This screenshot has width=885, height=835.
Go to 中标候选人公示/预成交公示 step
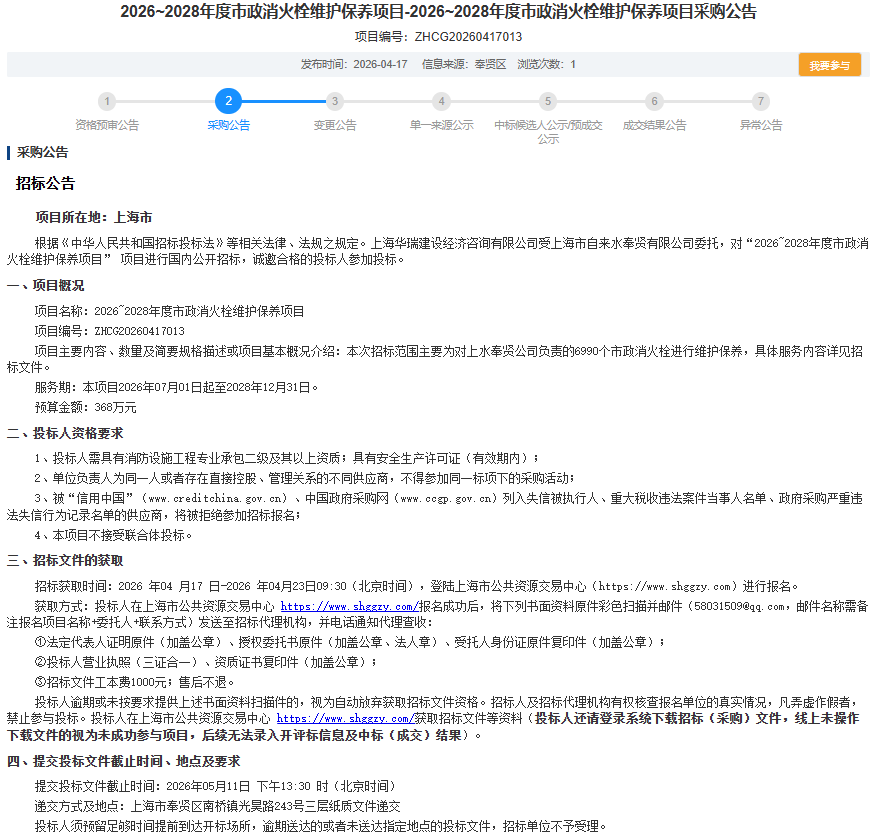click(548, 132)
